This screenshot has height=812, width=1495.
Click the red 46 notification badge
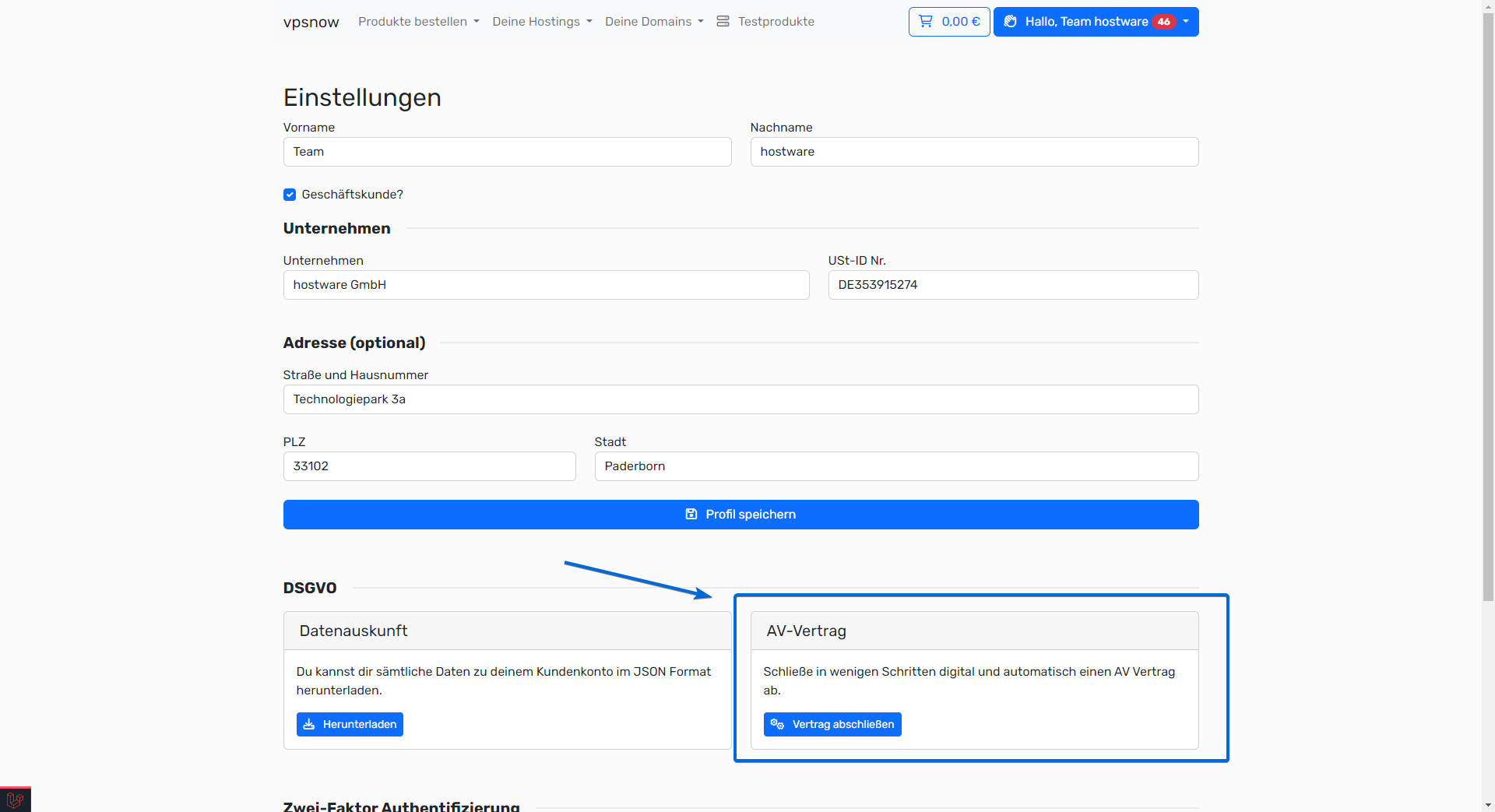point(1163,22)
